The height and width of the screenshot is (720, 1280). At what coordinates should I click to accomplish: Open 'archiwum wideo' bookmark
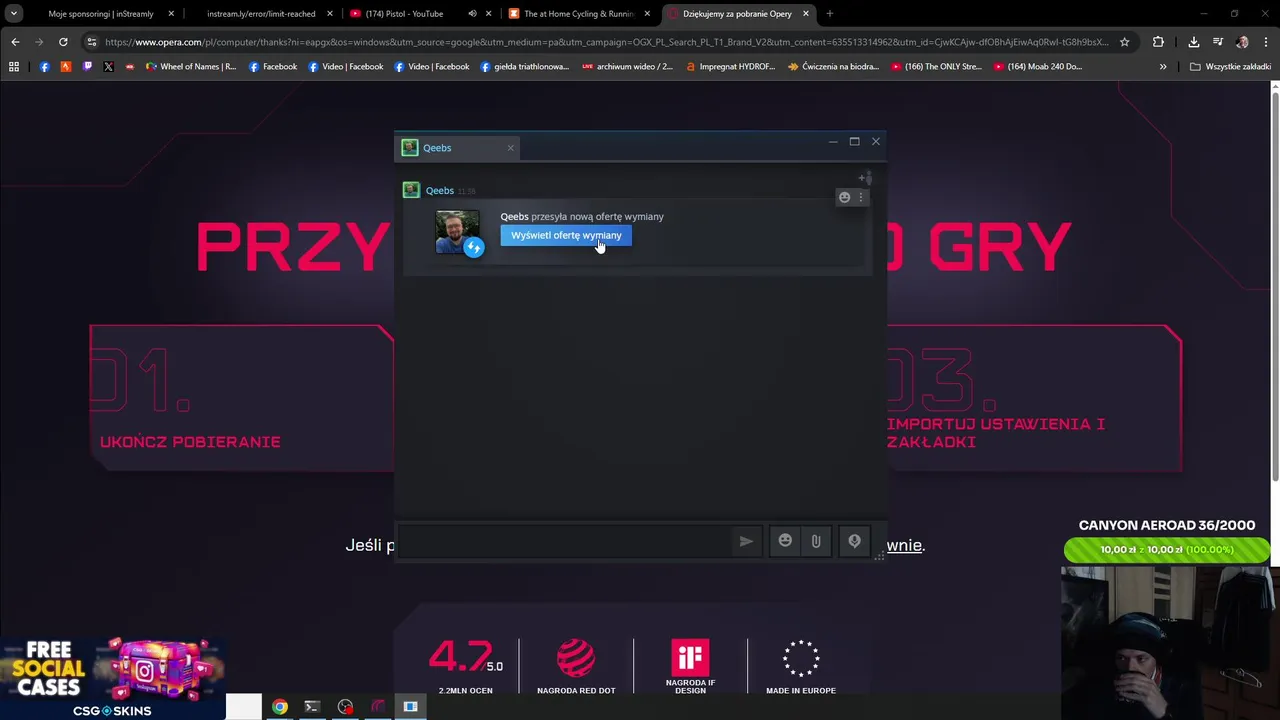tap(627, 67)
